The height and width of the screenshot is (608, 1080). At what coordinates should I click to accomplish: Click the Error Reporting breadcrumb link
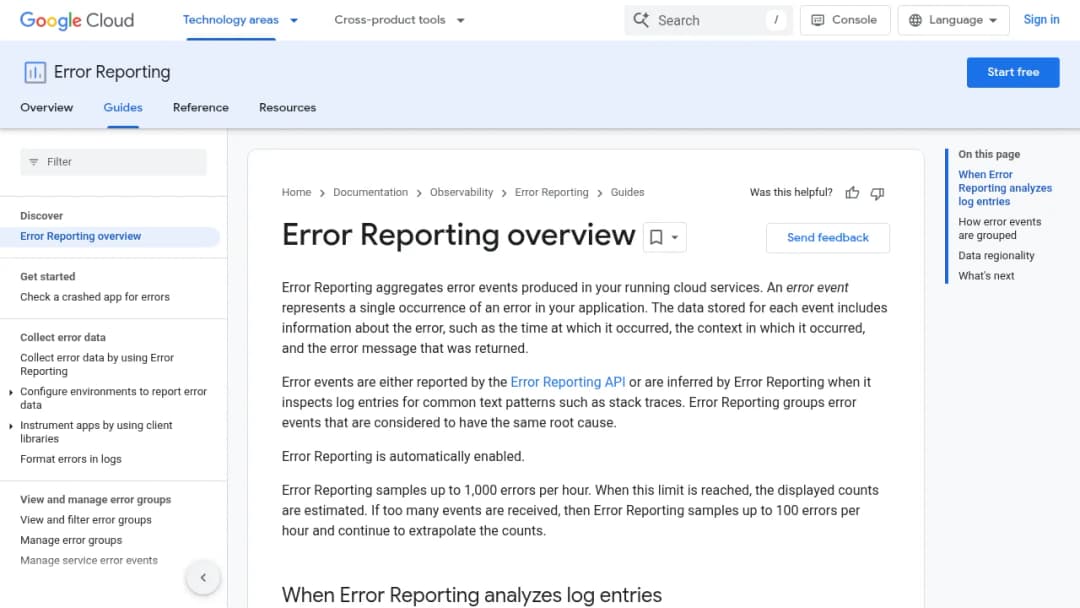pyautogui.click(x=552, y=192)
